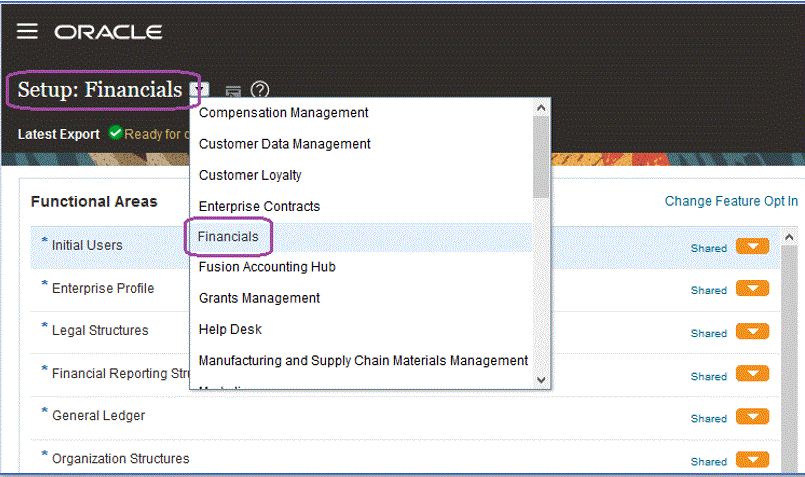The image size is (805, 477).
Task: Click the green Latest Export status checkmark
Action: pos(115,133)
